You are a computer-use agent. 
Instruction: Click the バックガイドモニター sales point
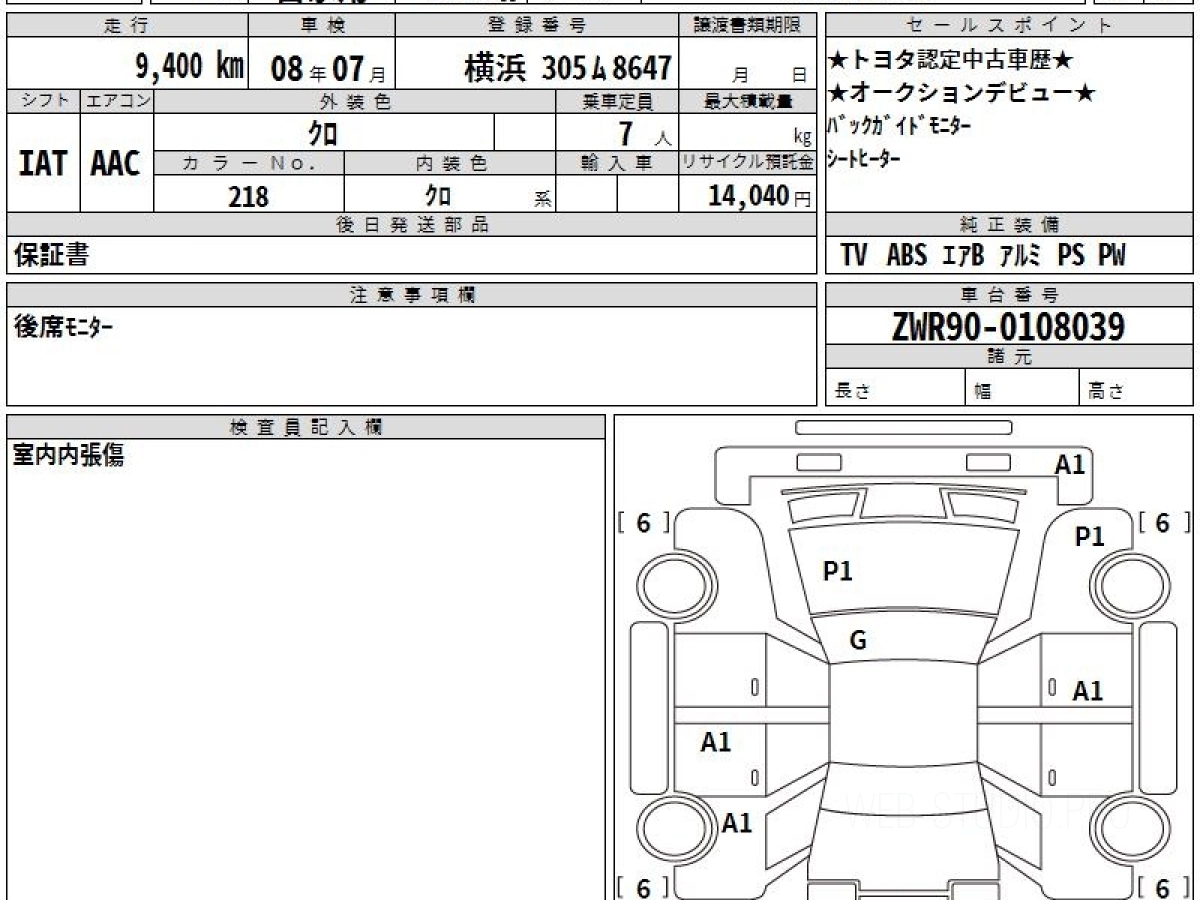tap(899, 126)
